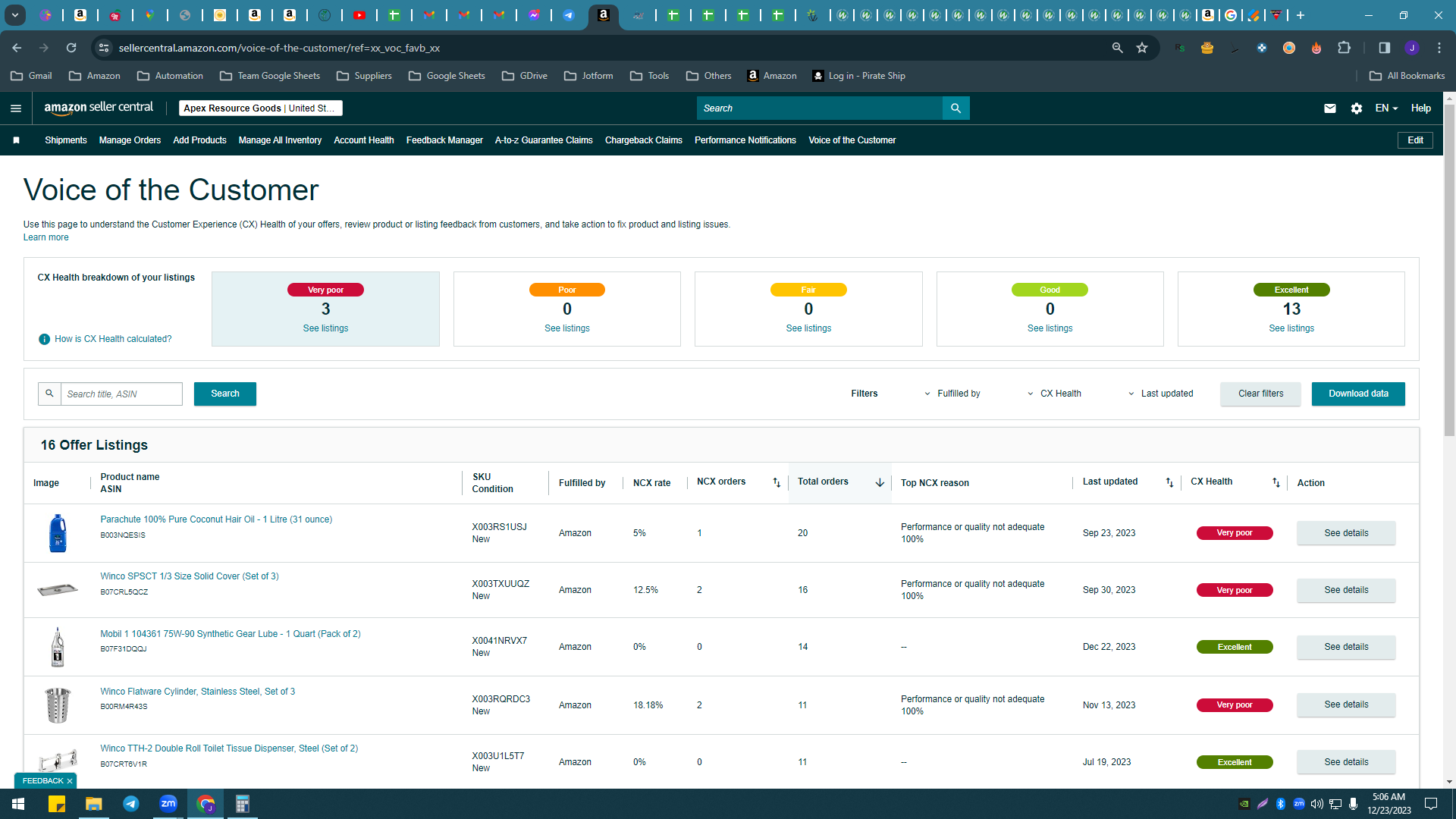Screen dimensions: 1456x819
Task: Open Chrome three-dot menu
Action: pos(1439,48)
